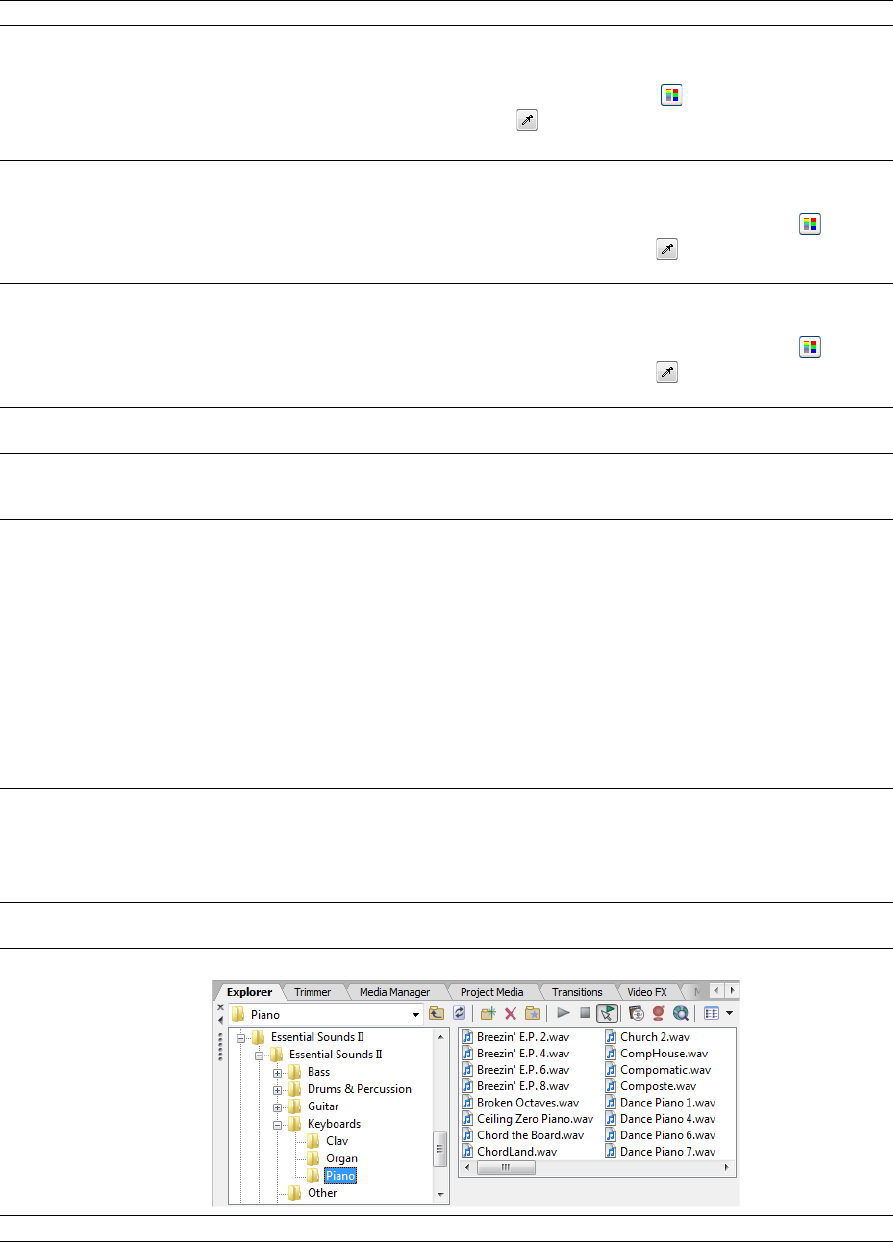Select CompHouse.wav file

click(x=656, y=1053)
